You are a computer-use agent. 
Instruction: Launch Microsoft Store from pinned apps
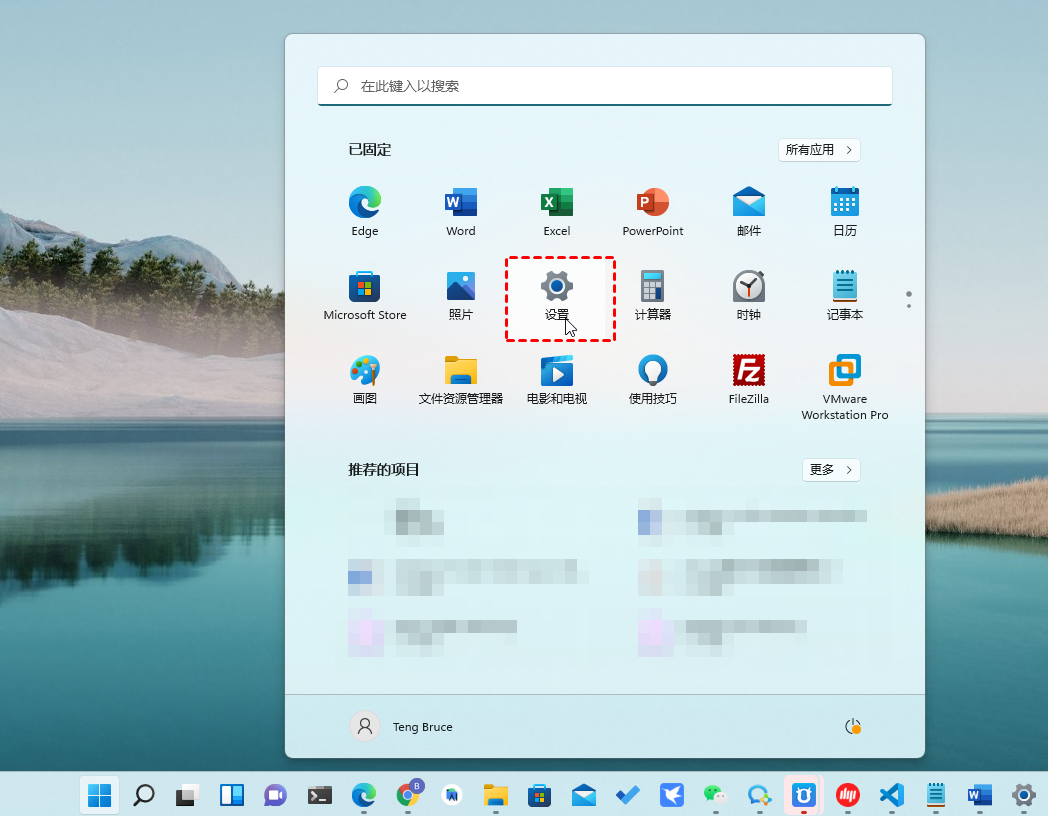tap(364, 296)
